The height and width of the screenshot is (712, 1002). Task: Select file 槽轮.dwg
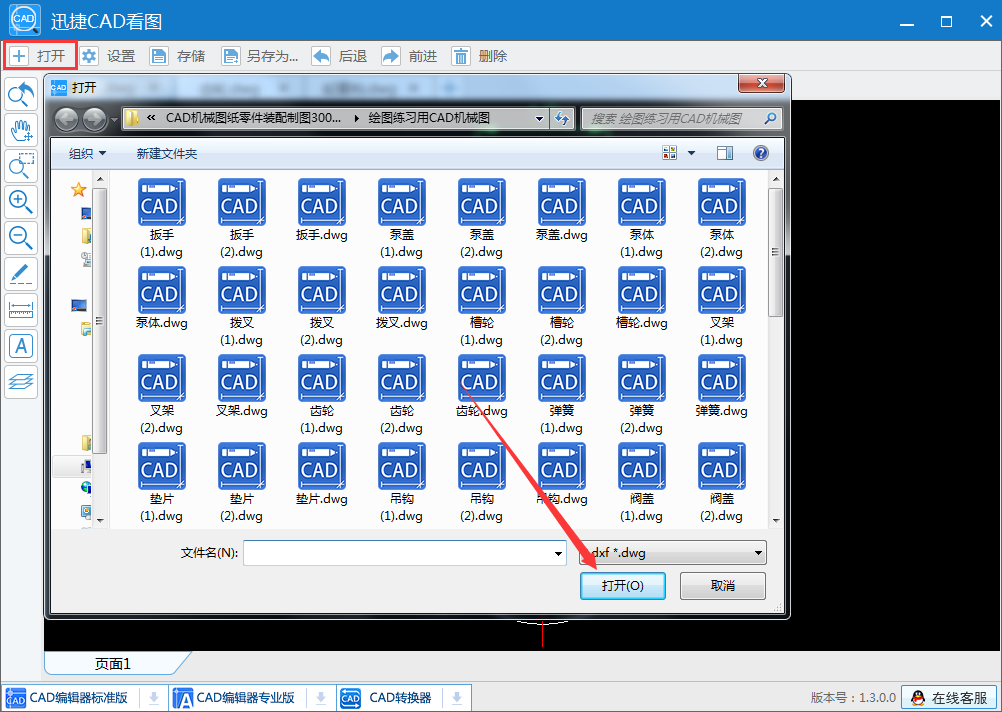pos(642,298)
